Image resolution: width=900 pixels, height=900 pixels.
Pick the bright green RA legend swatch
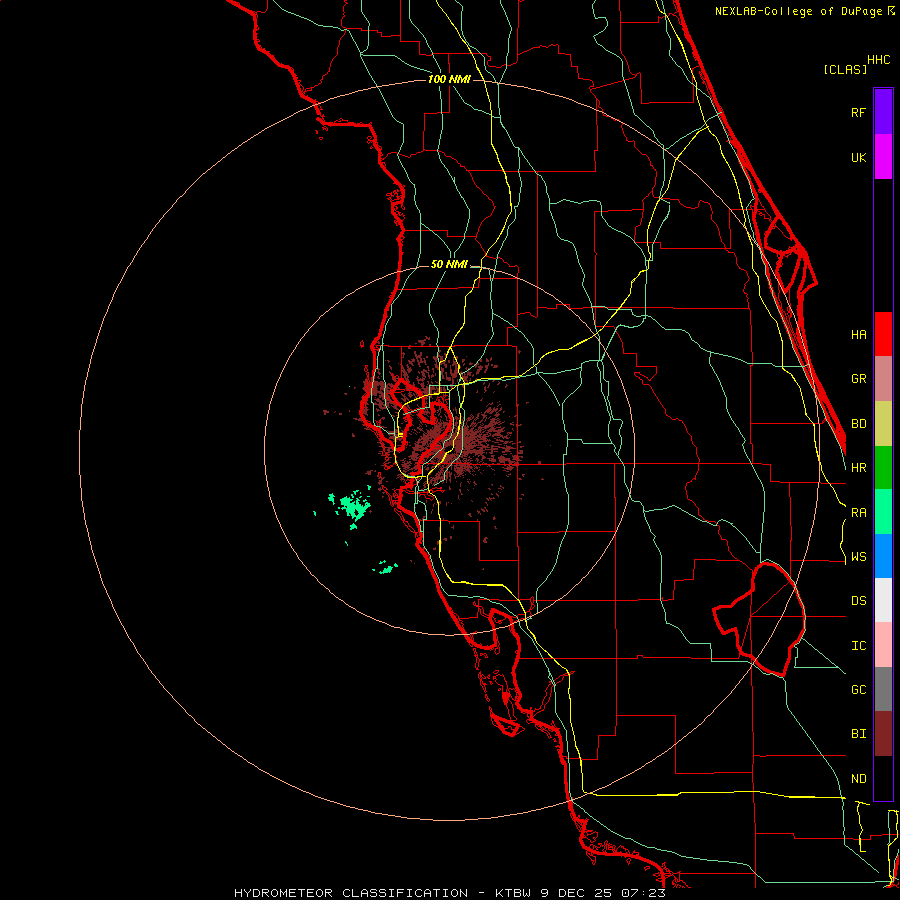coord(883,511)
